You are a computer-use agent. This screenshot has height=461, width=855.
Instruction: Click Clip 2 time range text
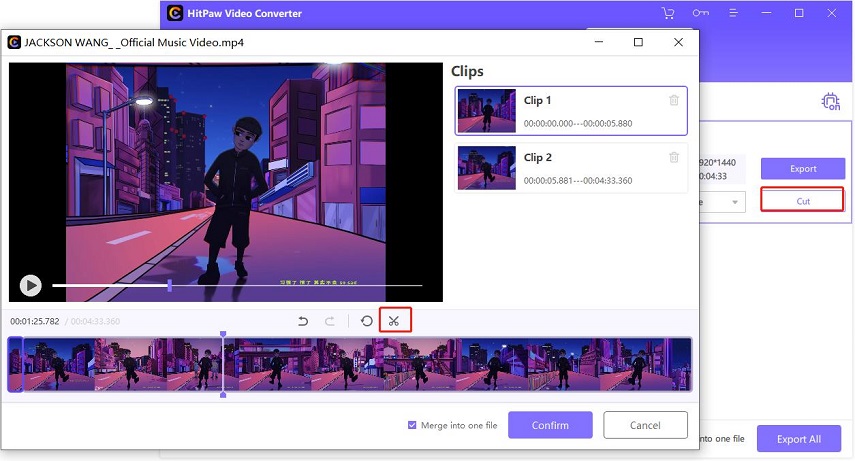578,181
